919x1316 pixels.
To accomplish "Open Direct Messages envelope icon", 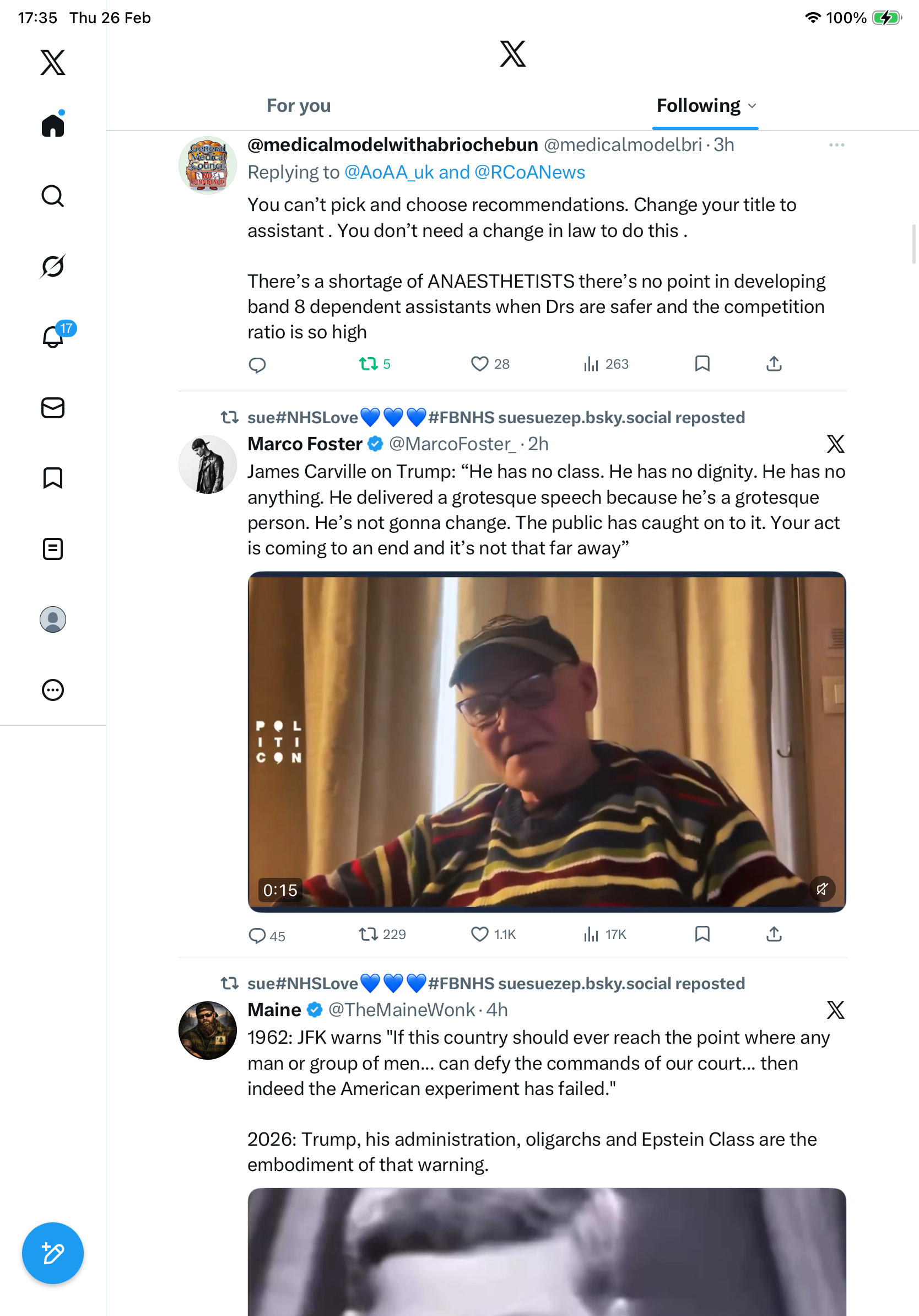I will point(53,408).
